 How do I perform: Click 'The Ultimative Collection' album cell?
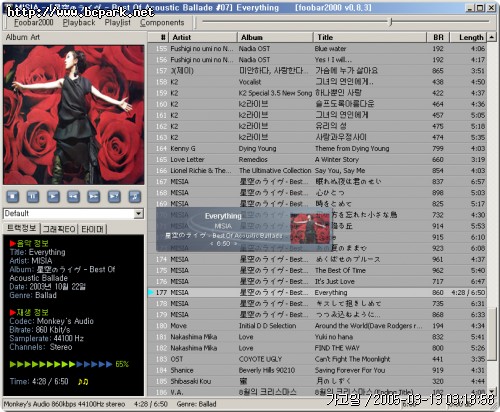point(275,170)
